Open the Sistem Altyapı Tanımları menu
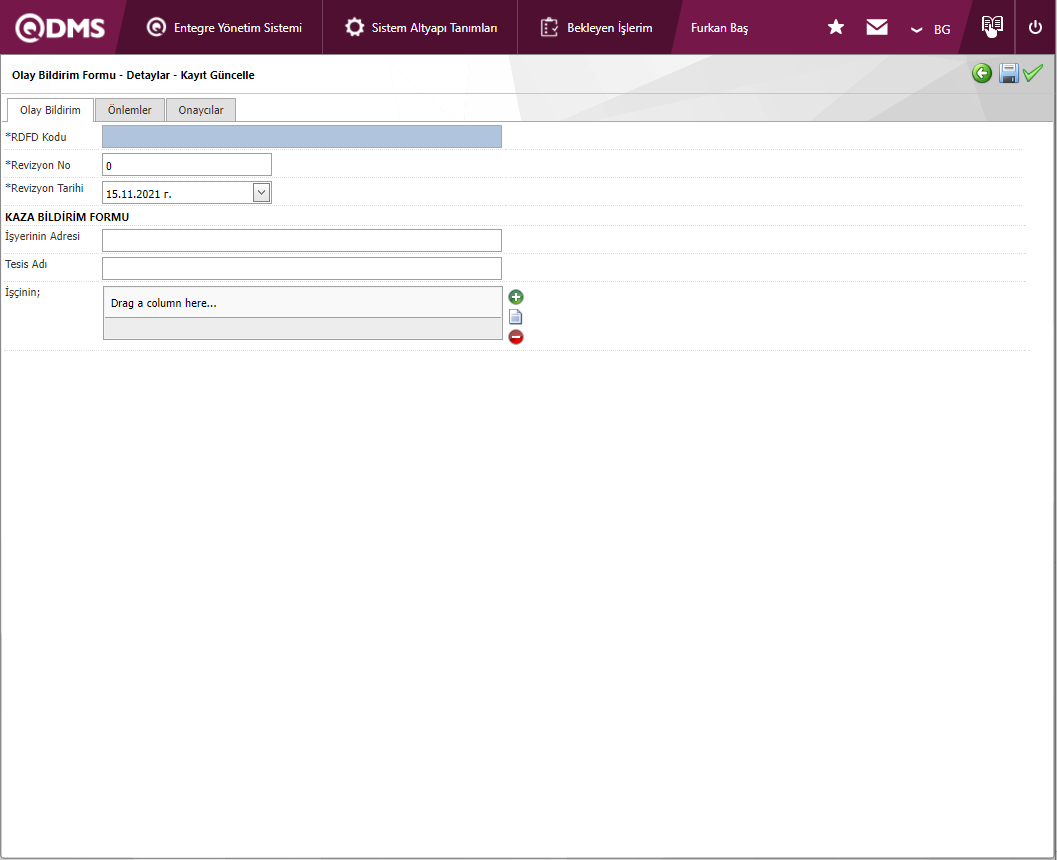Viewport: 1057px width, 860px height. click(x=421, y=28)
